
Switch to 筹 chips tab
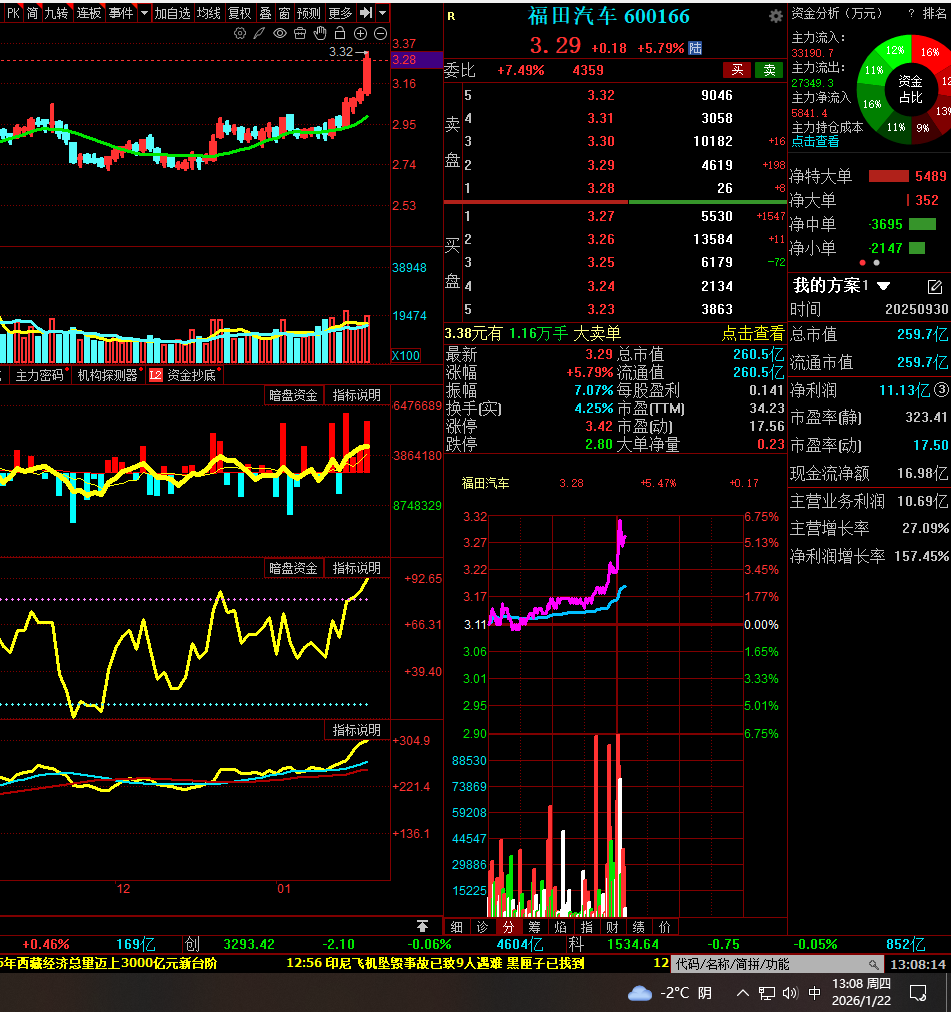click(x=535, y=927)
